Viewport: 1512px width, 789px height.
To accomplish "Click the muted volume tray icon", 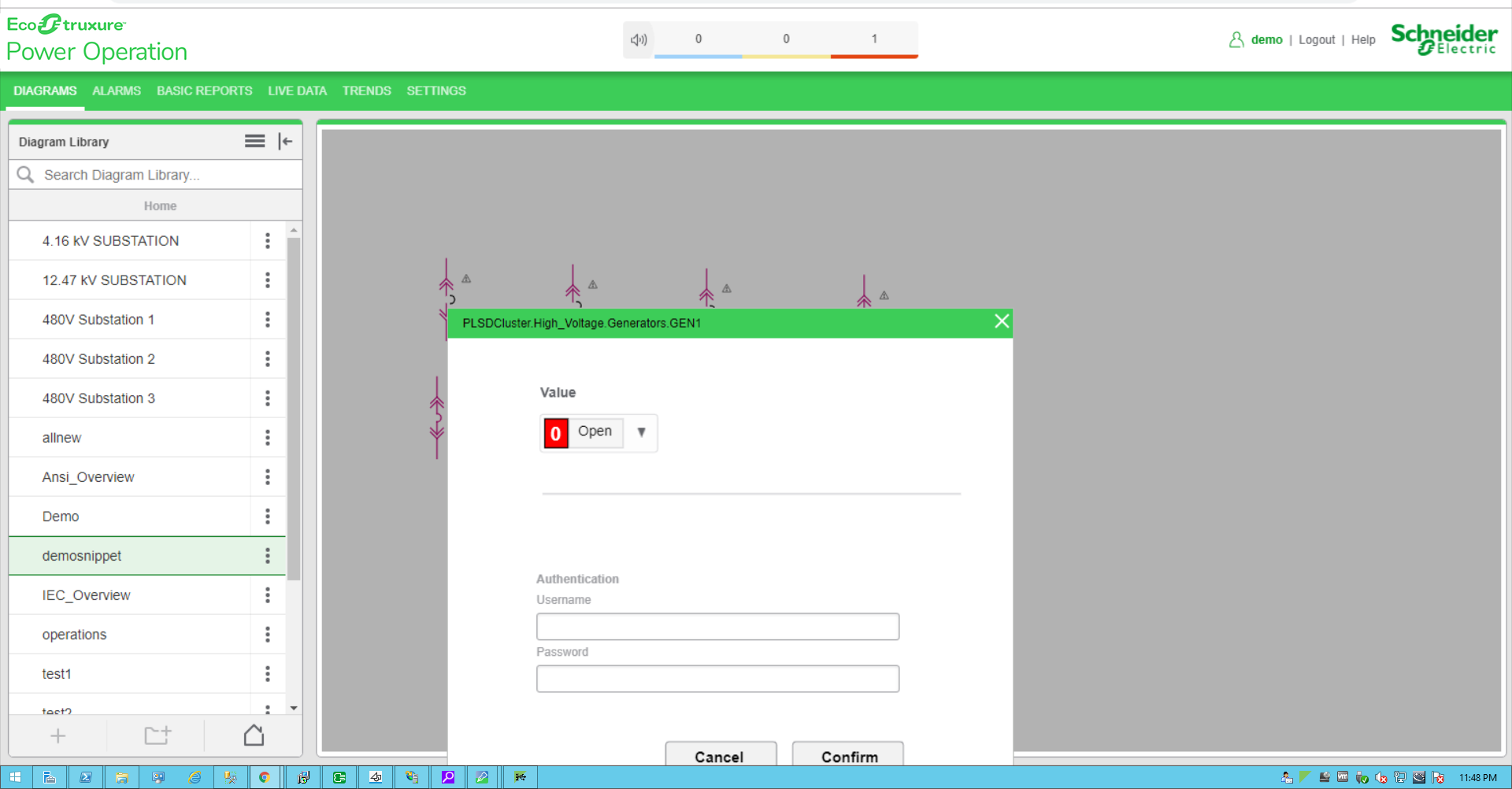I will pyautogui.click(x=1380, y=778).
